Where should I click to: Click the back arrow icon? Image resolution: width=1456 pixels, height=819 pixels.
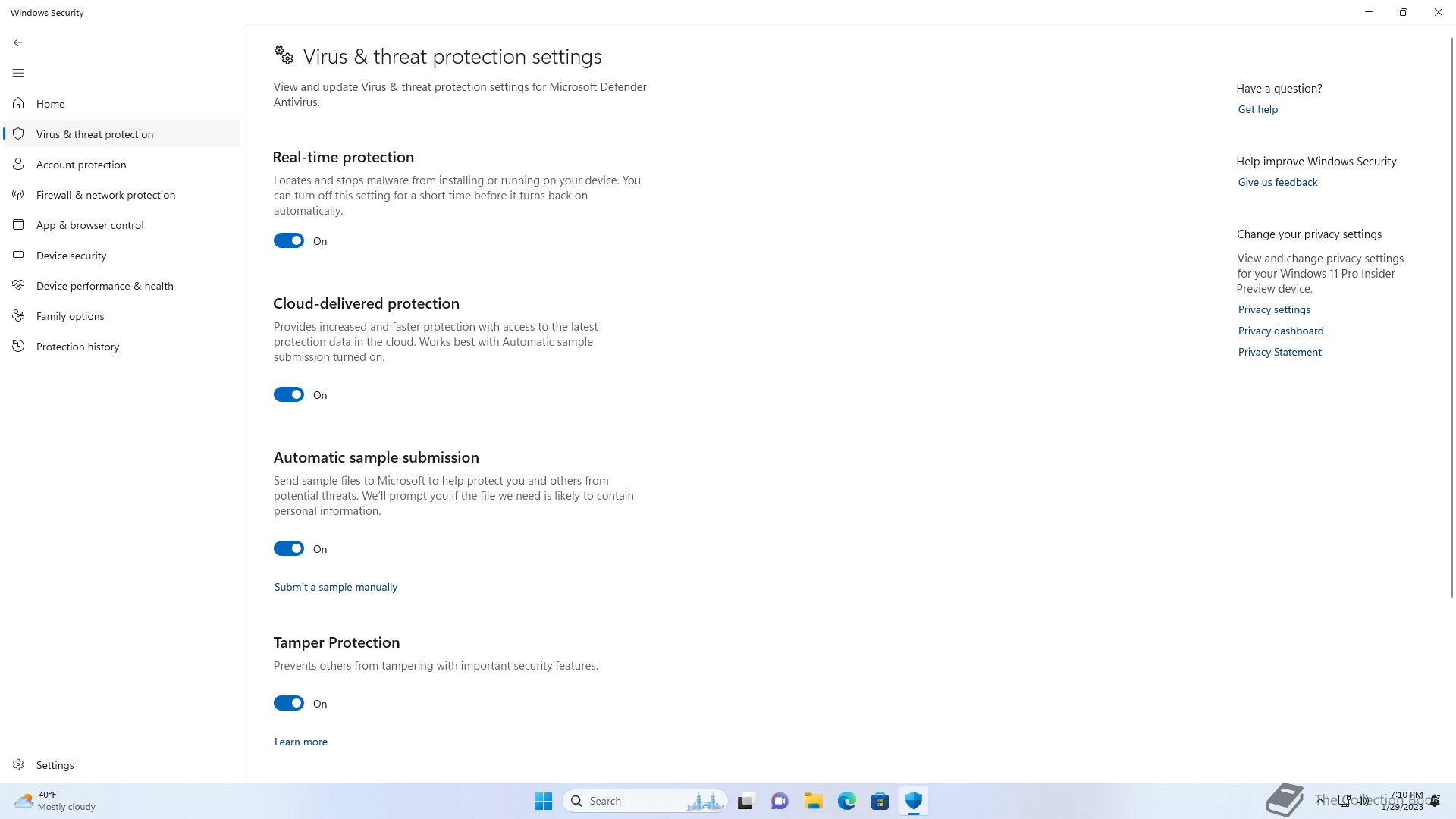click(x=18, y=42)
